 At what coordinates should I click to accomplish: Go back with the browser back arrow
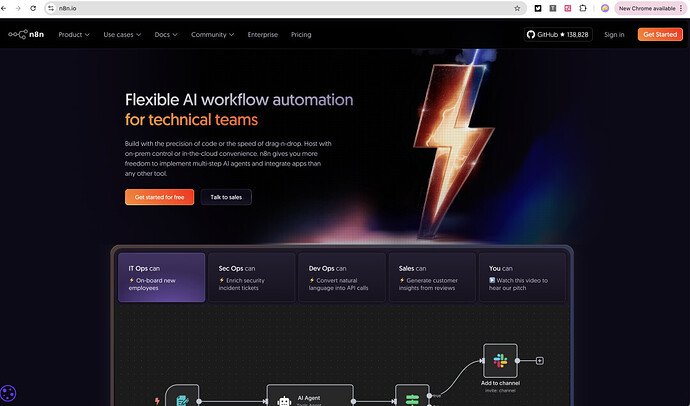pos(9,7)
